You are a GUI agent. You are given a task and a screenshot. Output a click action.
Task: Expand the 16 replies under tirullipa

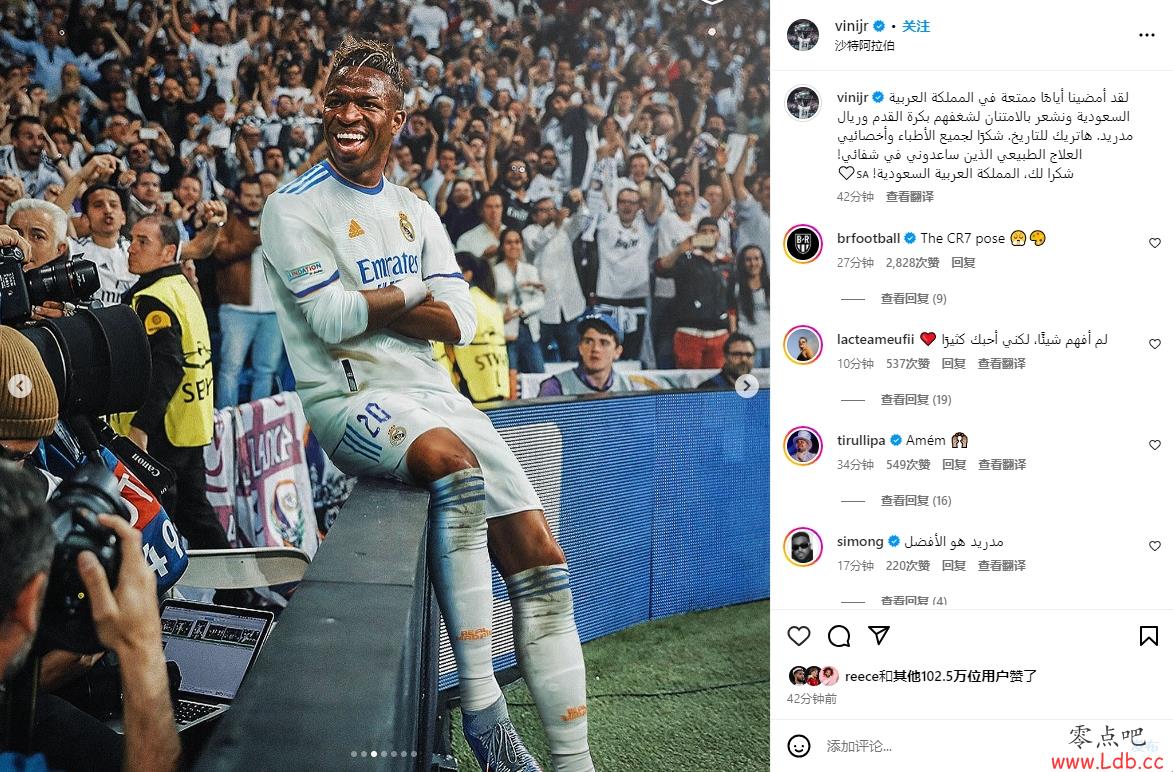pyautogui.click(x=916, y=500)
